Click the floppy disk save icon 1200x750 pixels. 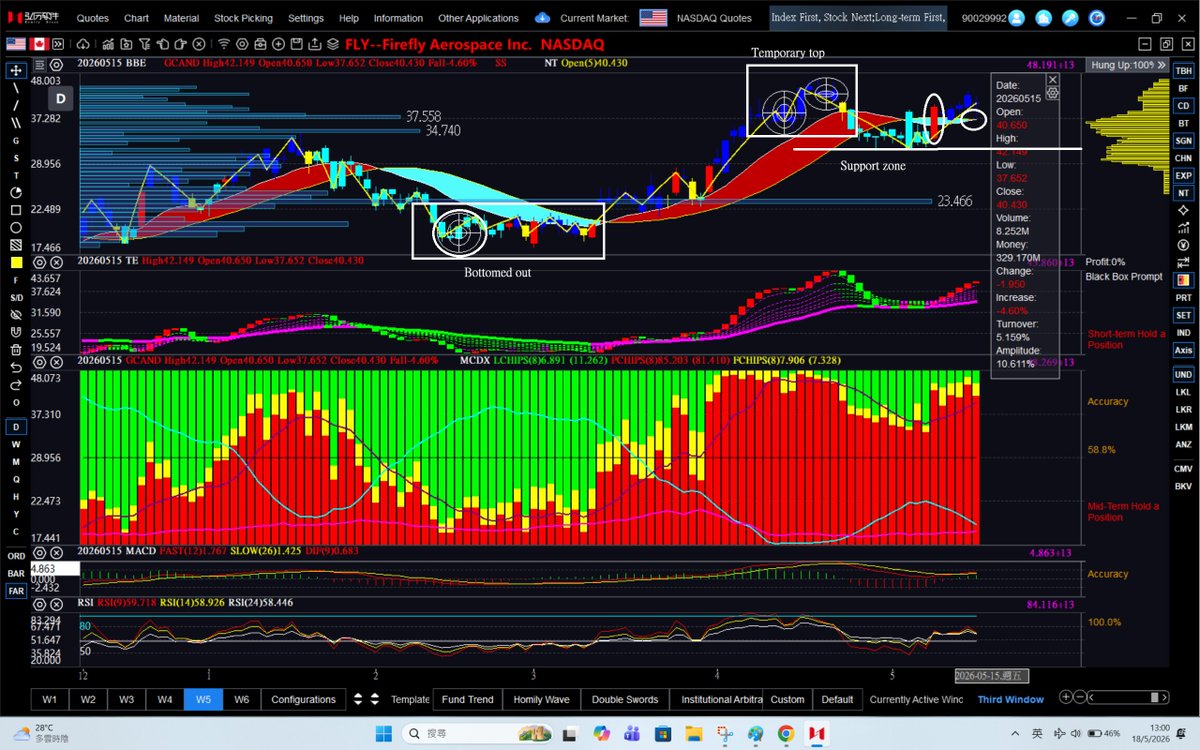click(x=296, y=44)
